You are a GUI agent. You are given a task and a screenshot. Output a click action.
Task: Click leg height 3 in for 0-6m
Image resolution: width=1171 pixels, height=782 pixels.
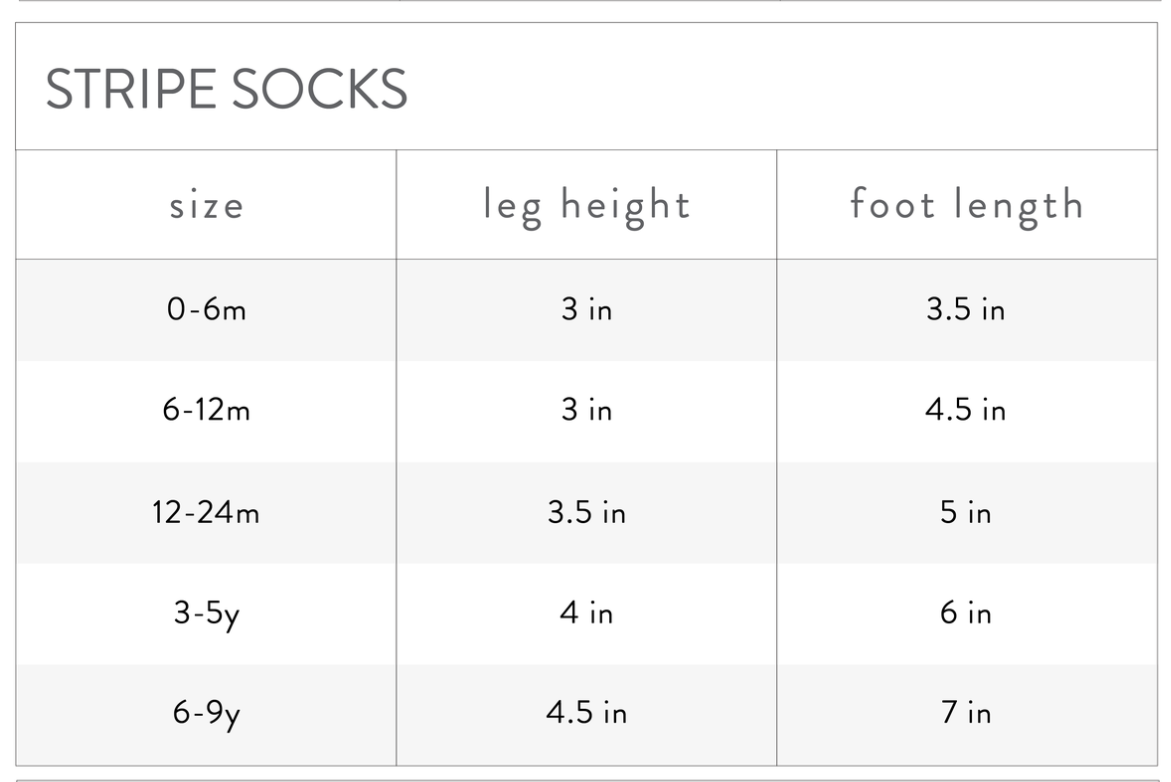587,308
